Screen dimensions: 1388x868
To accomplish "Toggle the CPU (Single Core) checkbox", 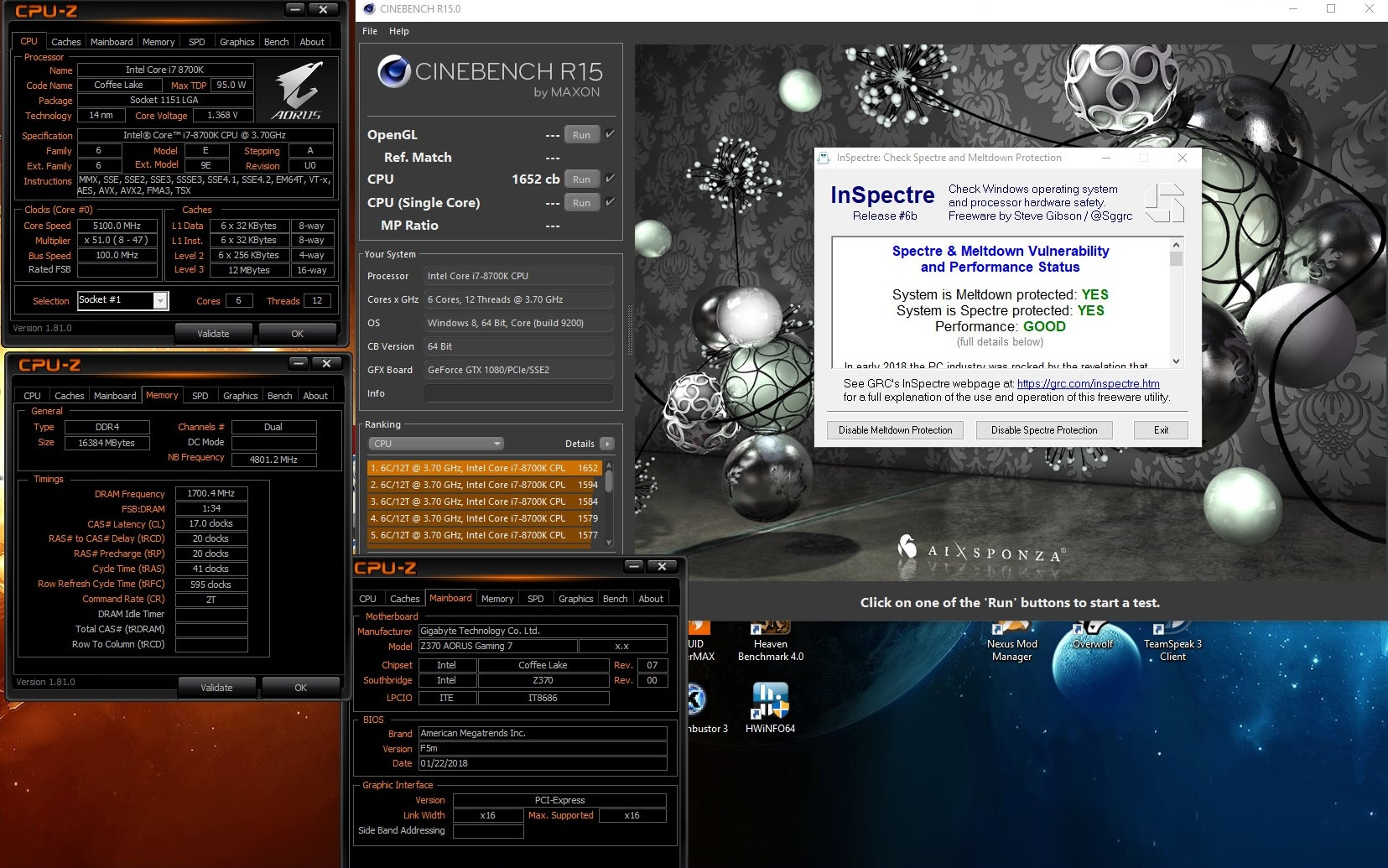I will pos(610,202).
